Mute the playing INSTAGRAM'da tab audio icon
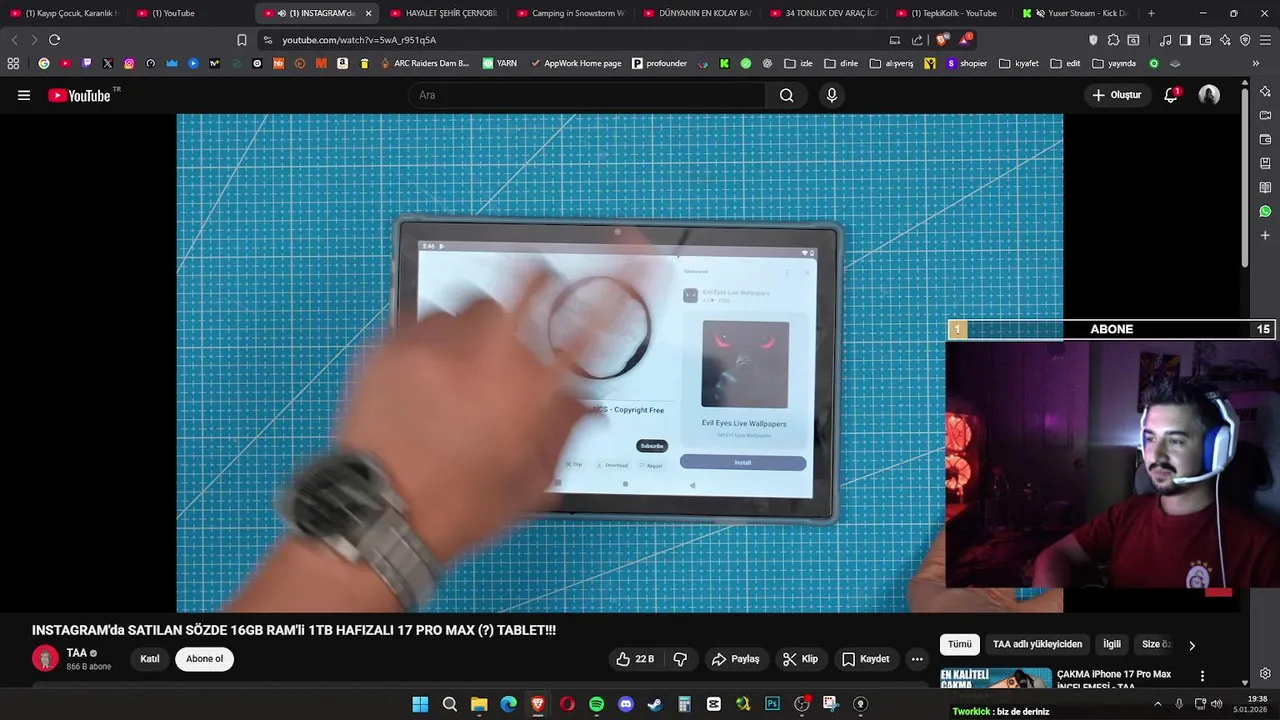Screen dimensions: 1280x720 click(282, 13)
